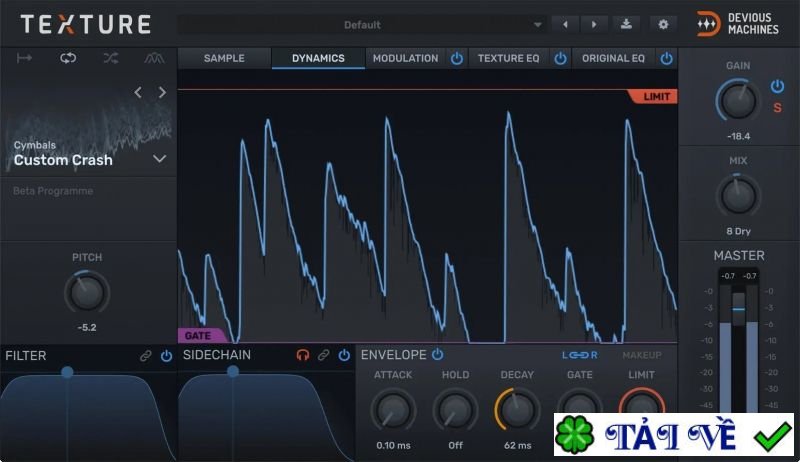This screenshot has height=462, width=800.
Task: Click the shuffle random mode icon
Action: (111, 58)
